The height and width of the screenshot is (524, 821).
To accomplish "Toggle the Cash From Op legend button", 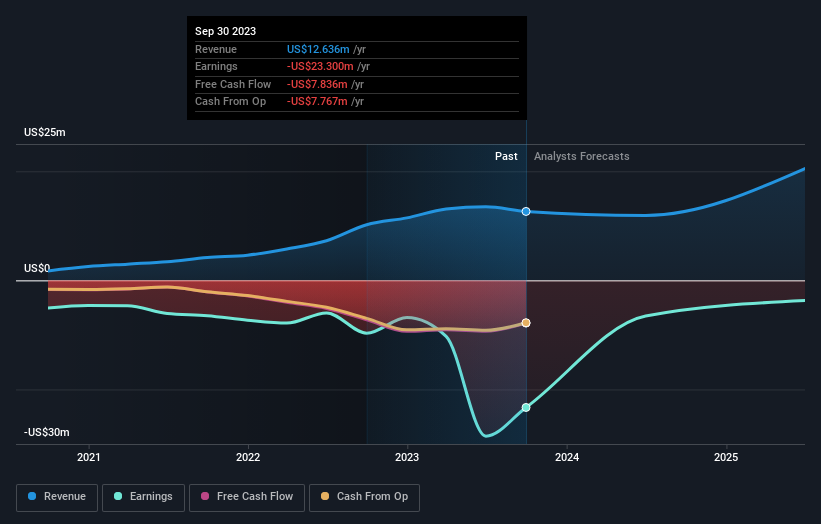I will click(x=364, y=497).
